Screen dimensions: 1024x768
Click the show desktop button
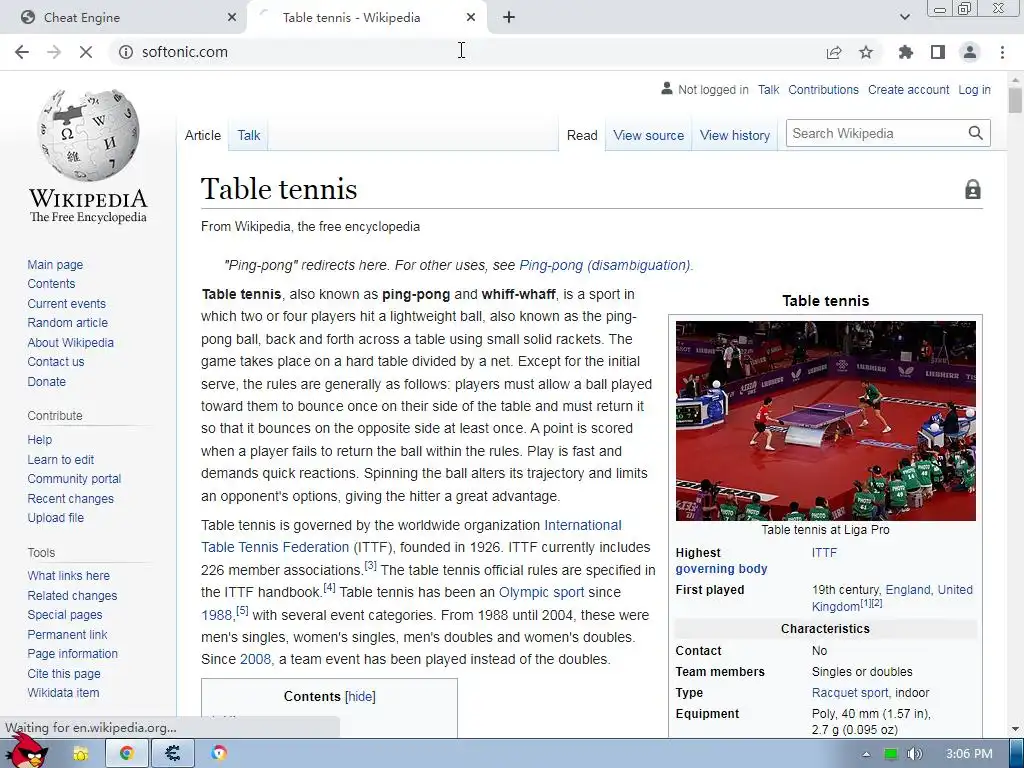1017,754
